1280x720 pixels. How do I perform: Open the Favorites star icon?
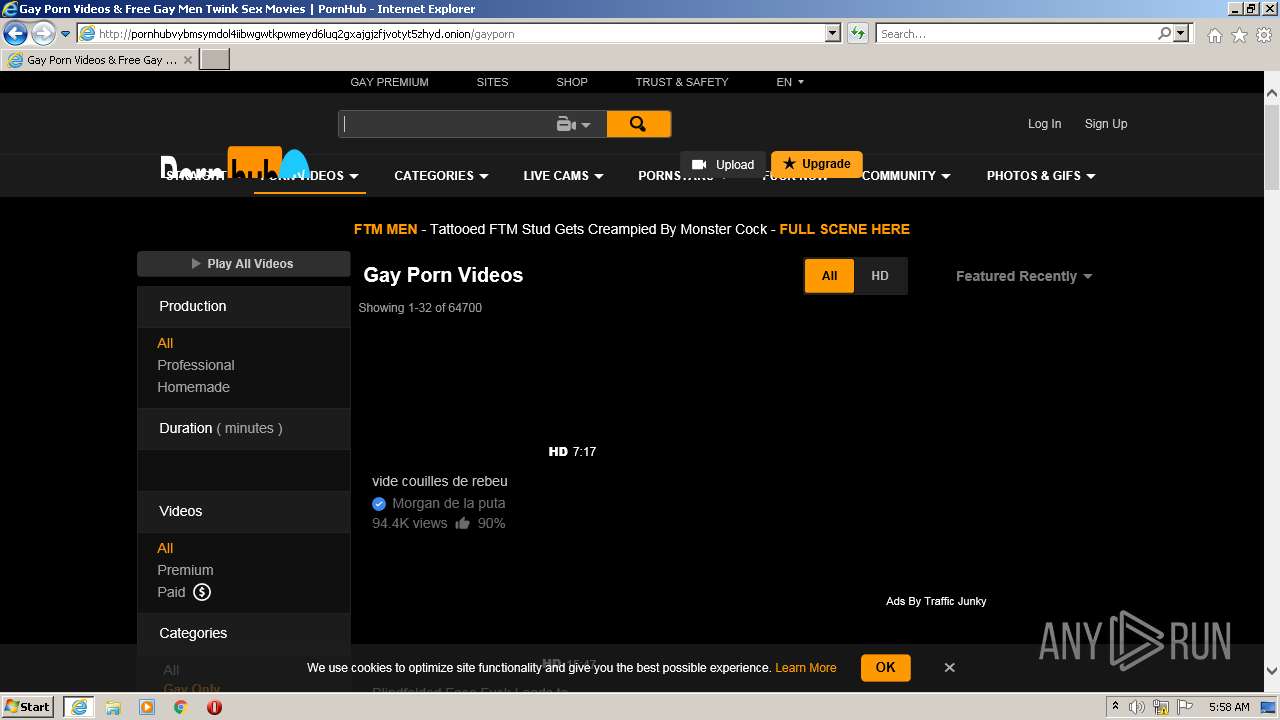click(1239, 35)
